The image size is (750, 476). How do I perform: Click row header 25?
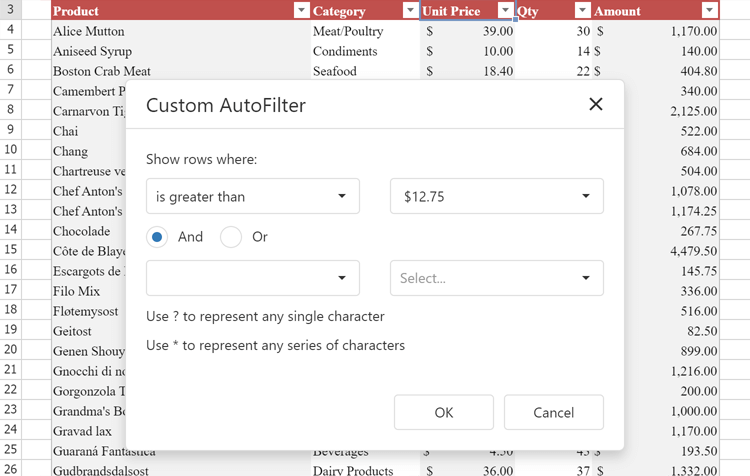click(11, 451)
